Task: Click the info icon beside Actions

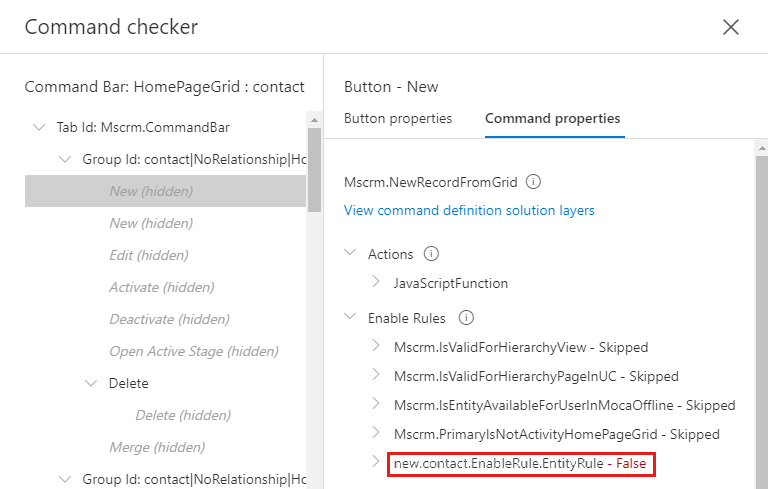Action: point(432,255)
